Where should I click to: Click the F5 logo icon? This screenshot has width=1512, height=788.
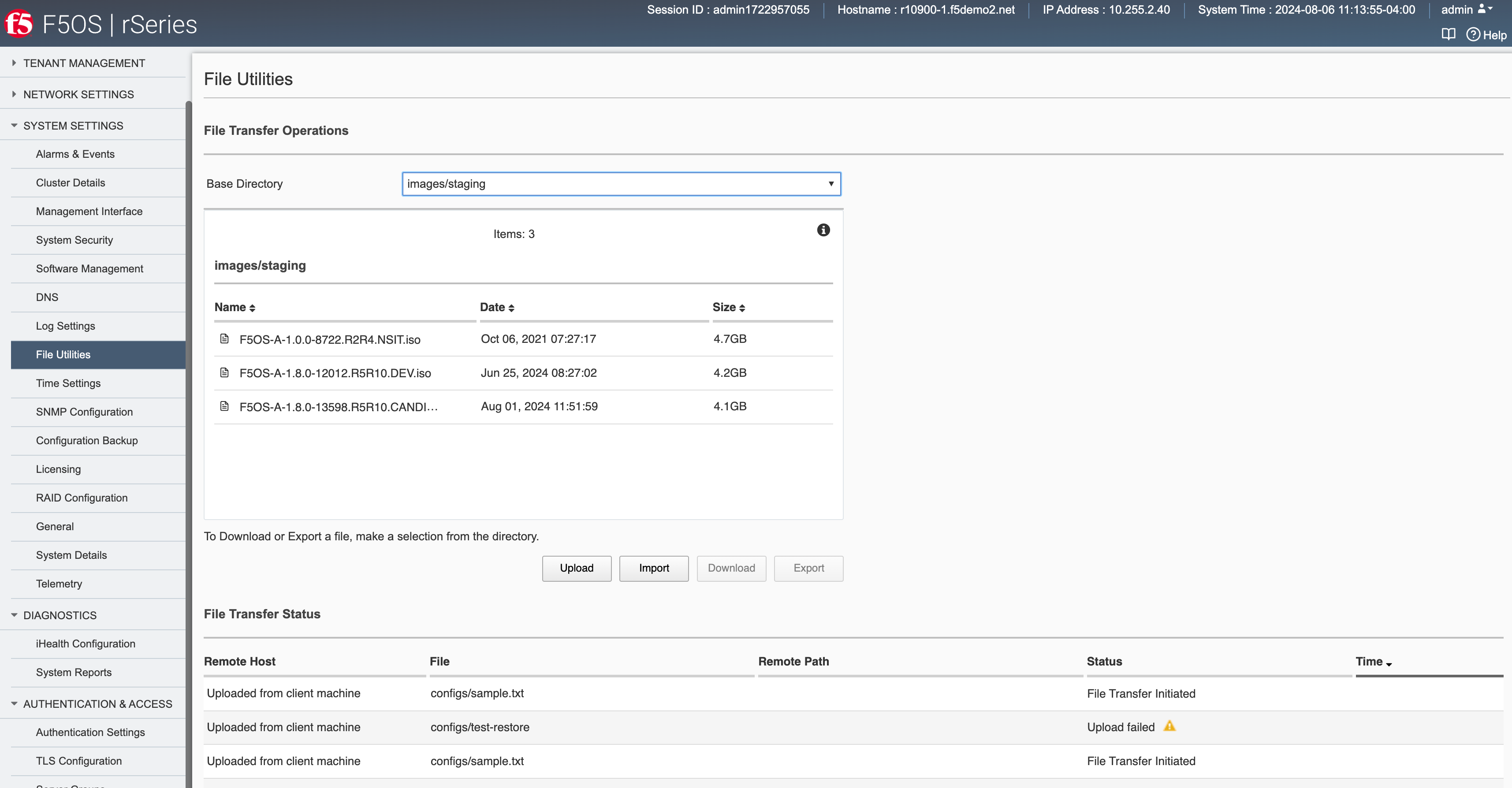18,24
